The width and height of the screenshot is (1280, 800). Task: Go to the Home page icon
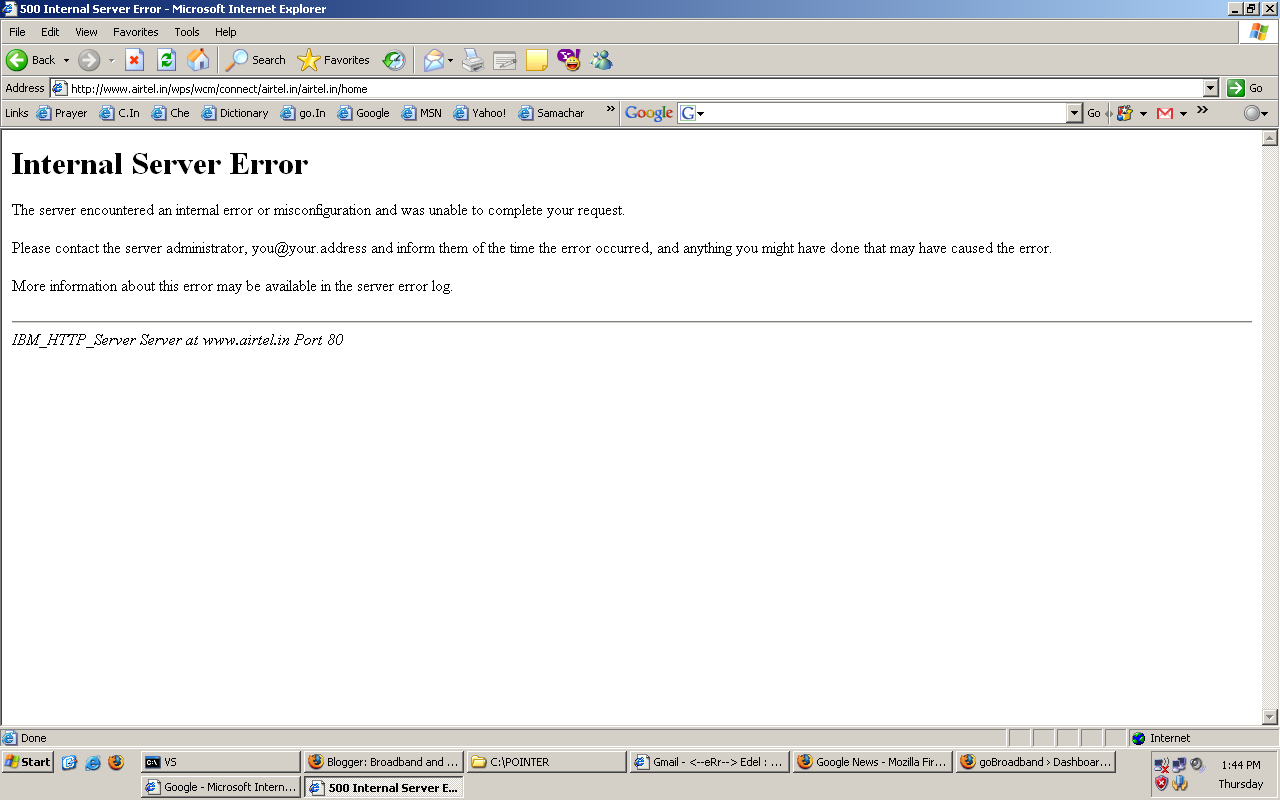[199, 60]
